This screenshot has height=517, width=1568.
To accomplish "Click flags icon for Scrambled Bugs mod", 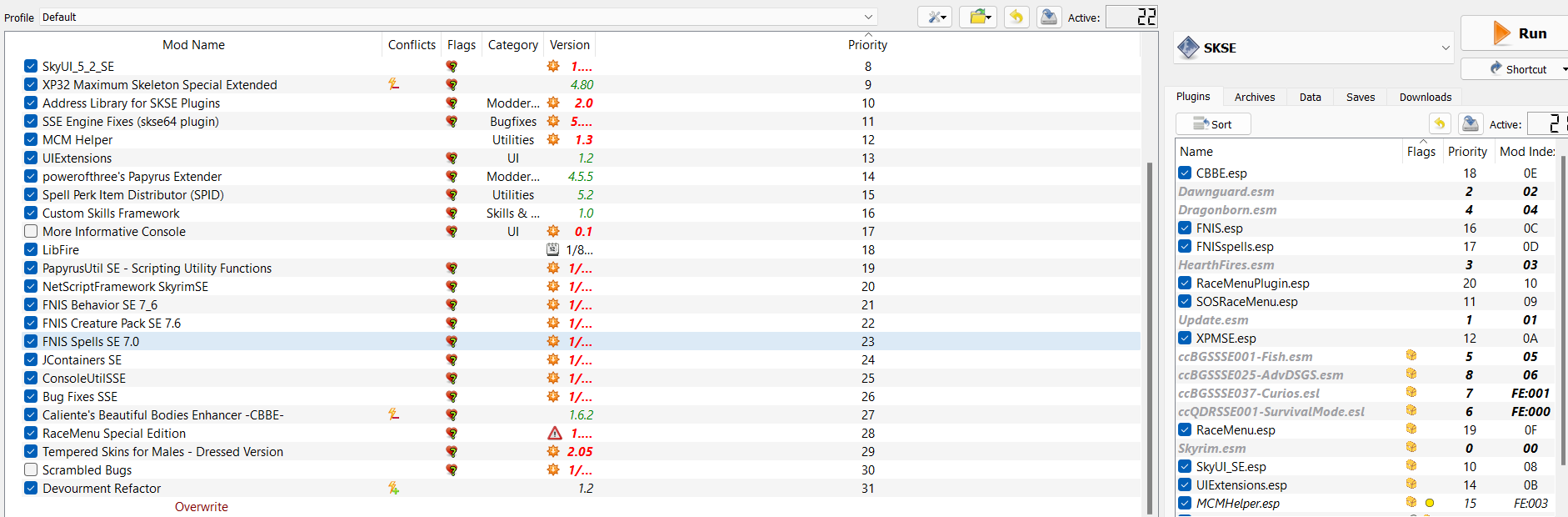I will tap(452, 469).
